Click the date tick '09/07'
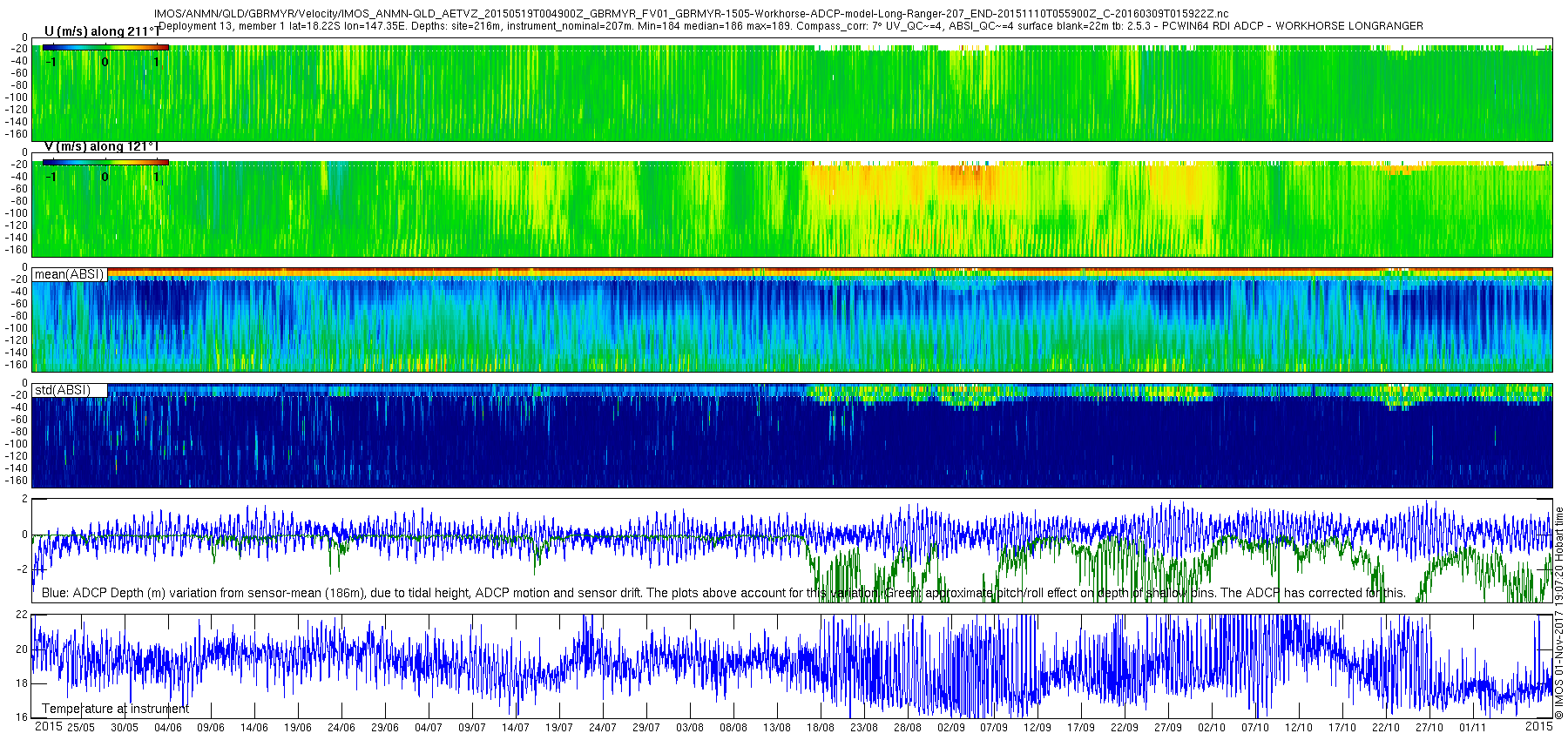 (x=472, y=728)
